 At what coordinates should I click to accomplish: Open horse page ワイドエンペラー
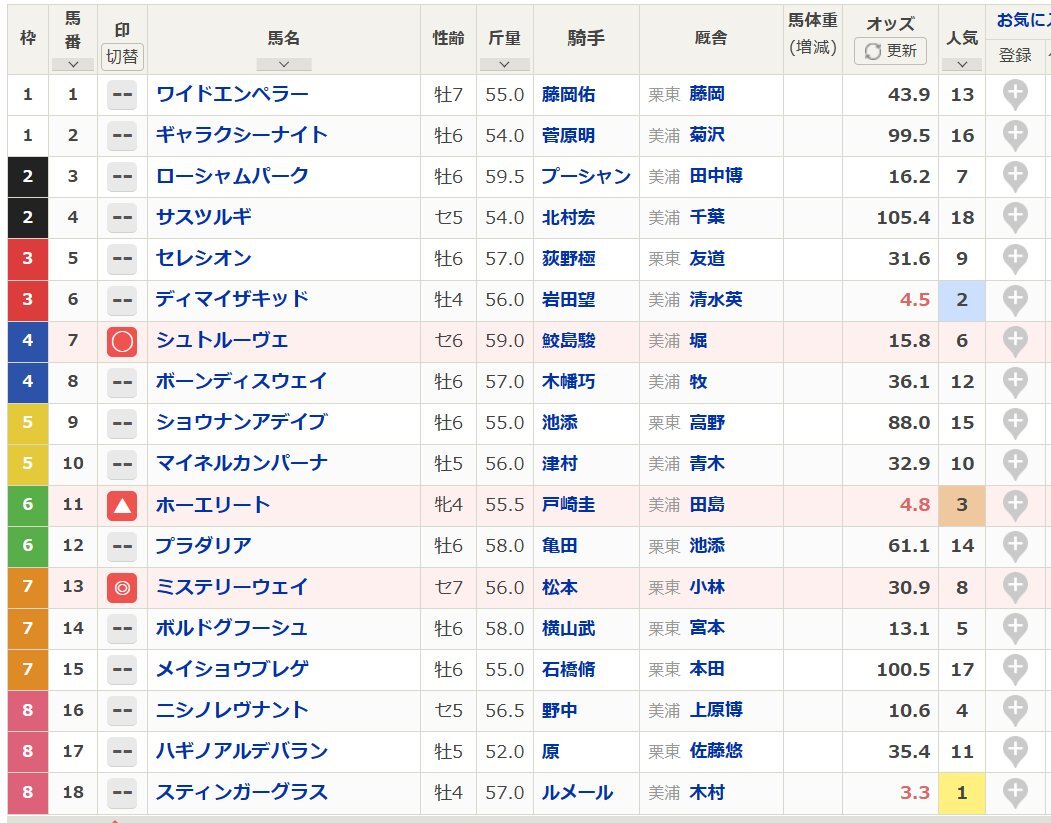(x=232, y=94)
